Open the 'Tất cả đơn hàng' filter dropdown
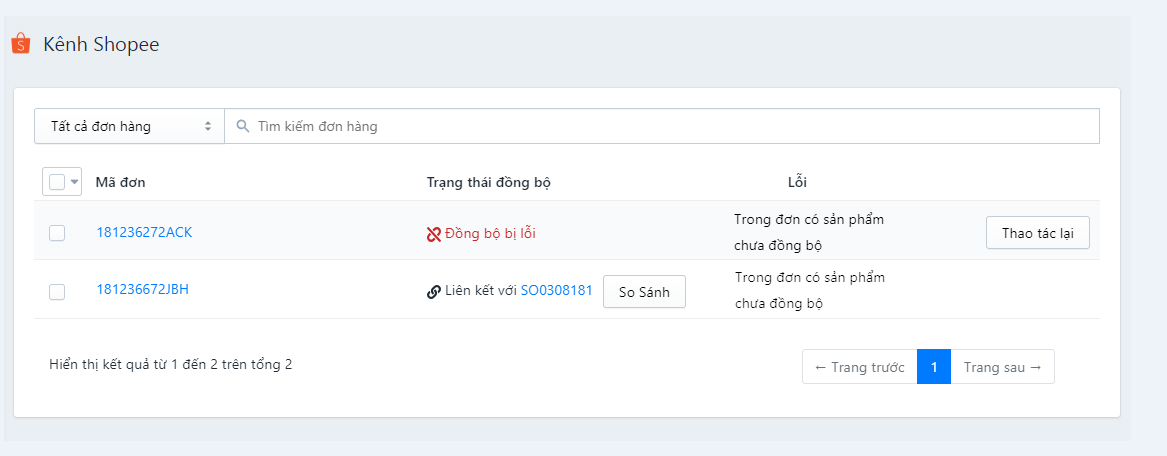Screen dimensions: 1167x456 coord(130,126)
